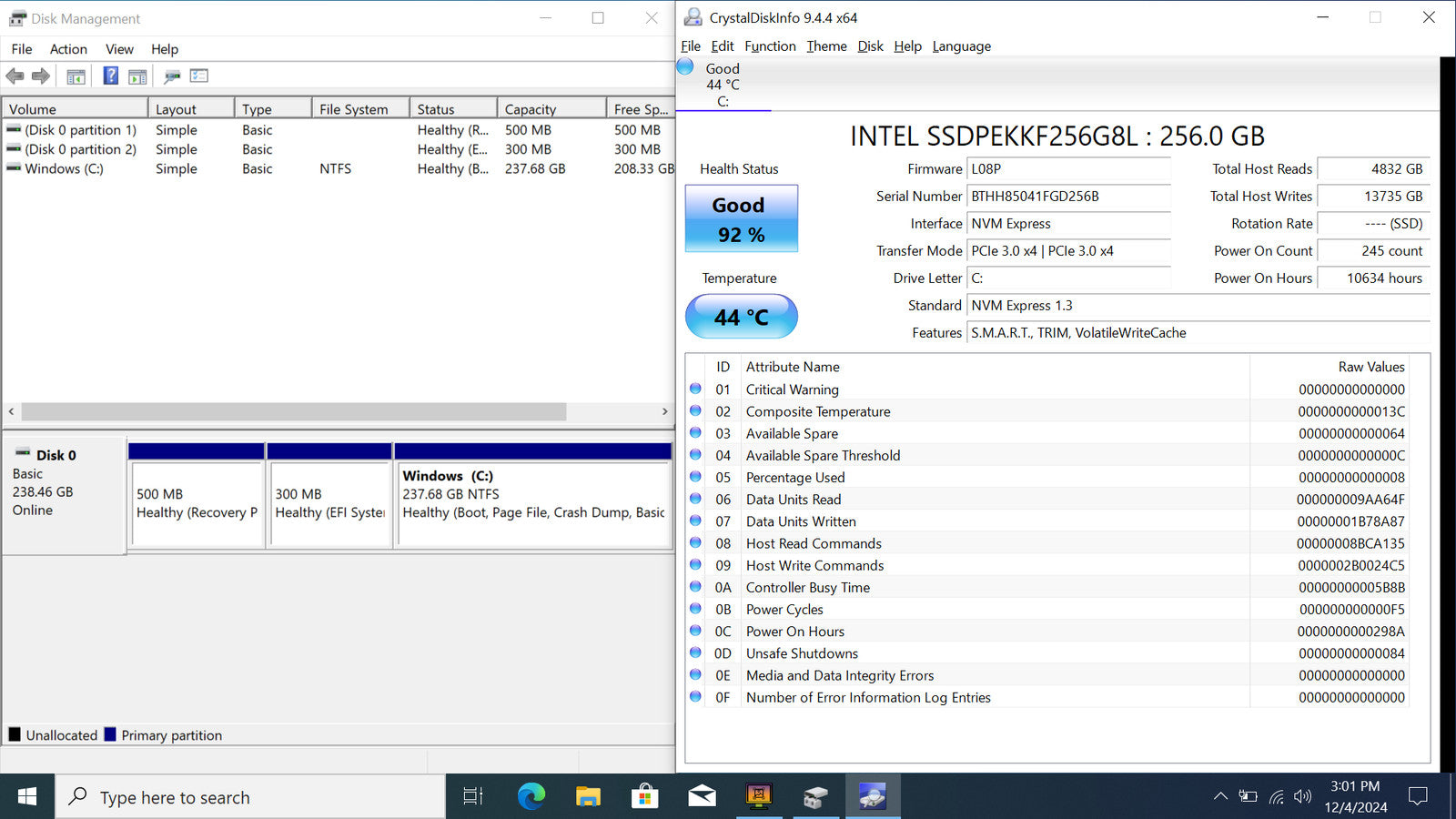Screen dimensions: 1456x819
Task: Open the Disk menu in CrystalDiskInfo
Action: click(x=870, y=46)
